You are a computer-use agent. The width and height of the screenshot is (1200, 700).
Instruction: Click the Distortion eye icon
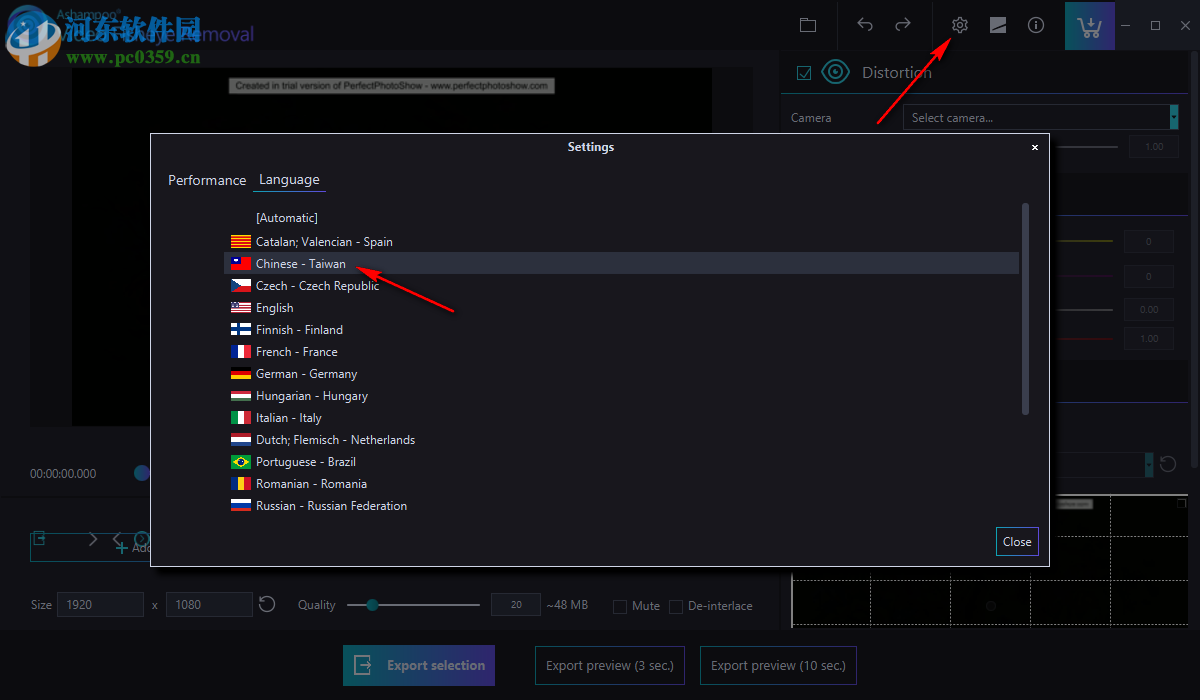(835, 72)
